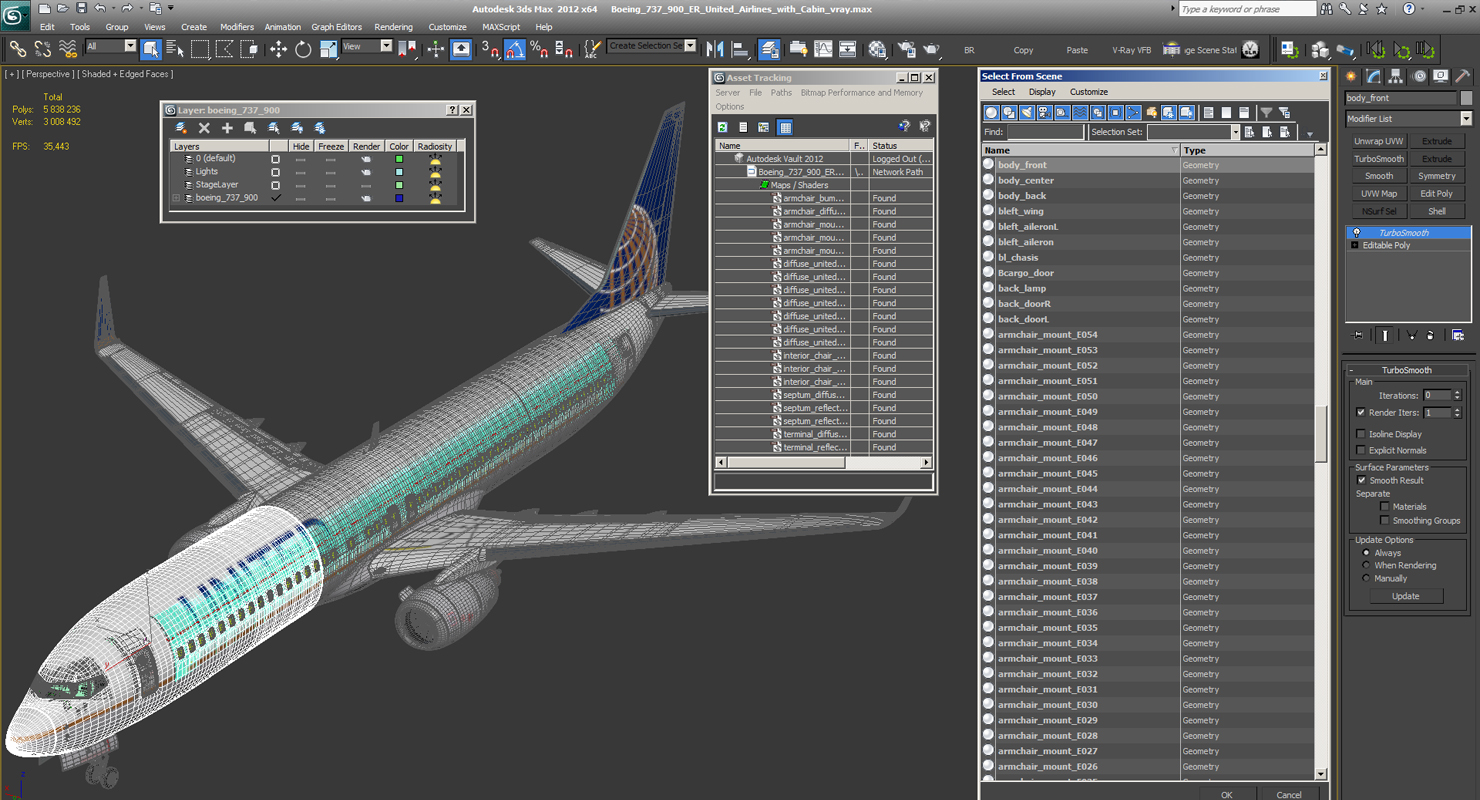The width and height of the screenshot is (1480, 800).
Task: Select Always update option
Action: tap(1367, 553)
